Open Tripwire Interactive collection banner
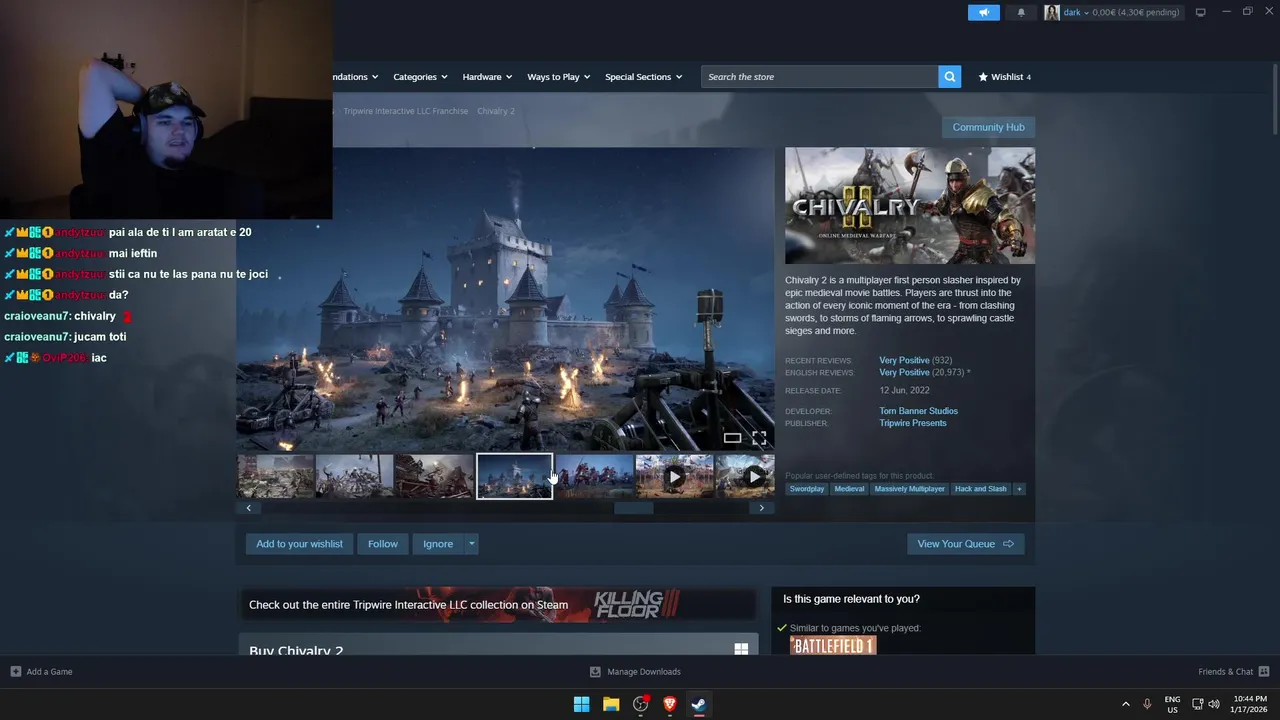Image resolution: width=1280 pixels, height=720 pixels. click(497, 604)
